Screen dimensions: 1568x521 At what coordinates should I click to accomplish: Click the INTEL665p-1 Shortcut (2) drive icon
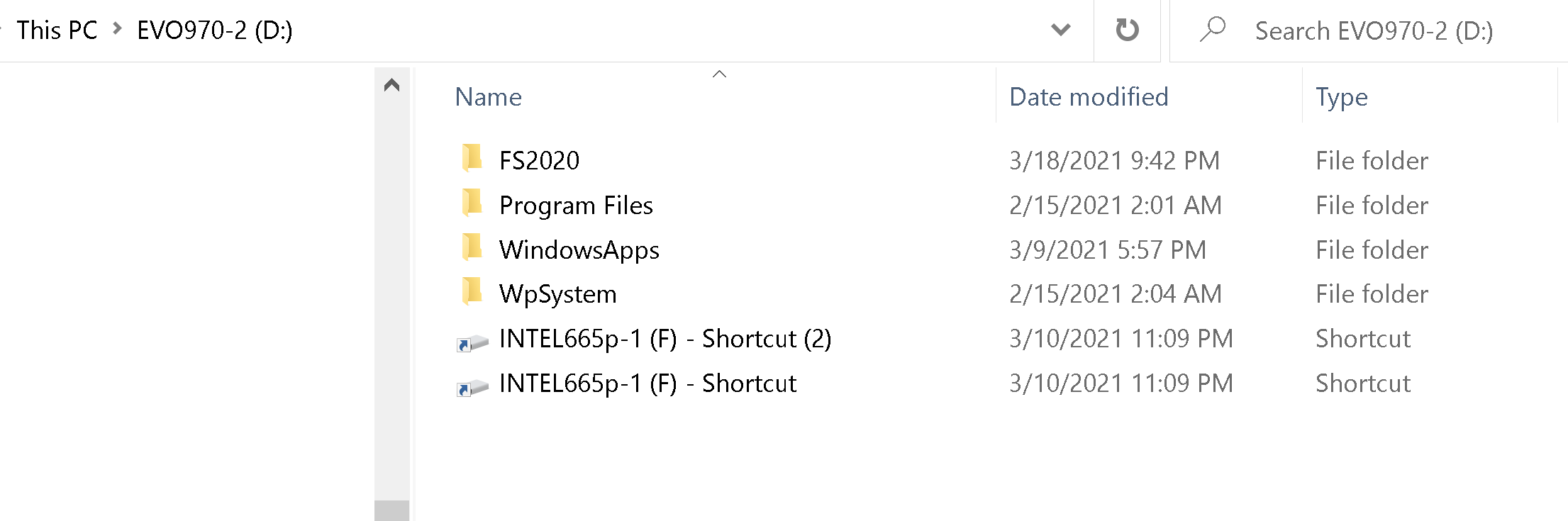472,343
